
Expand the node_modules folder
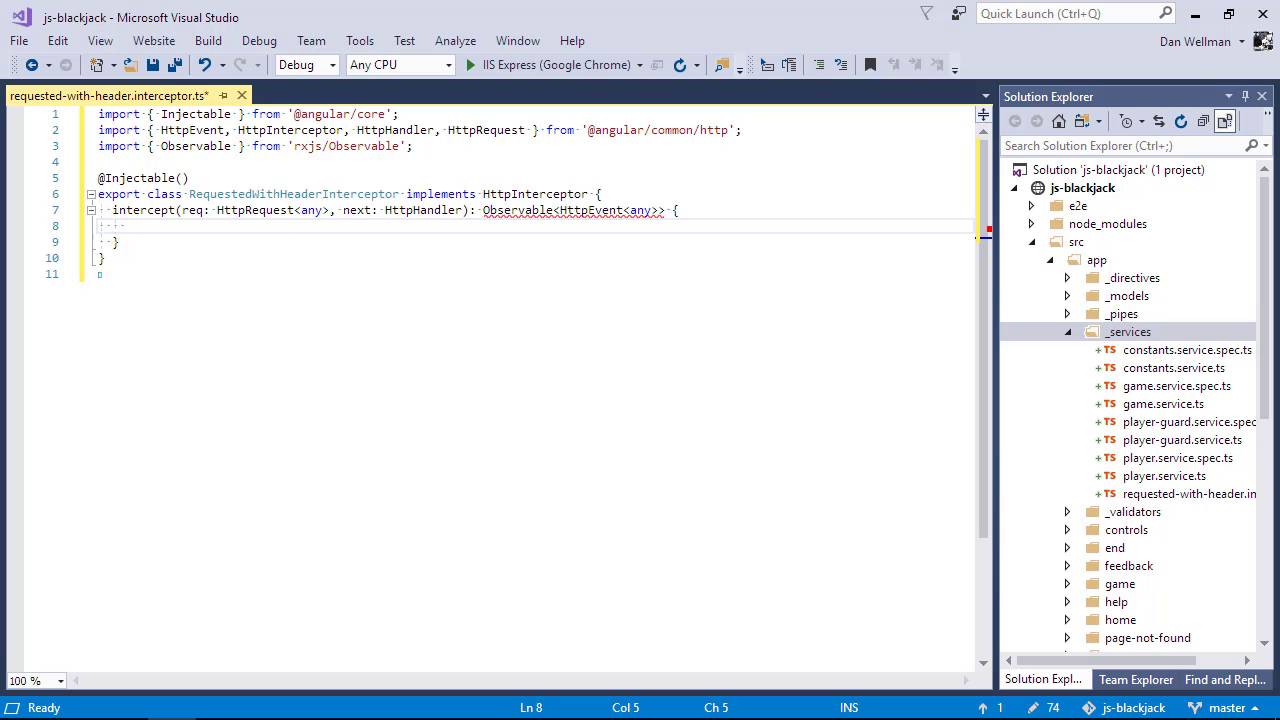(x=1031, y=224)
